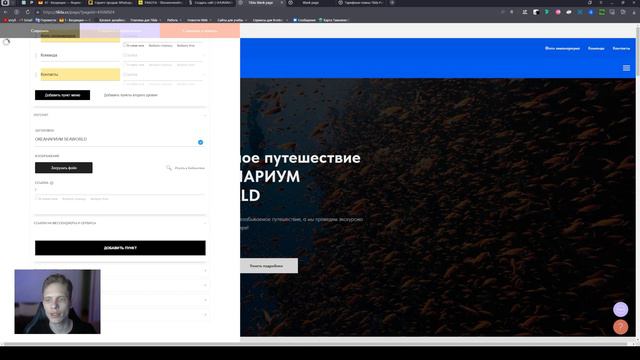Switch to the Tilda blank page tab

click(260, 3)
